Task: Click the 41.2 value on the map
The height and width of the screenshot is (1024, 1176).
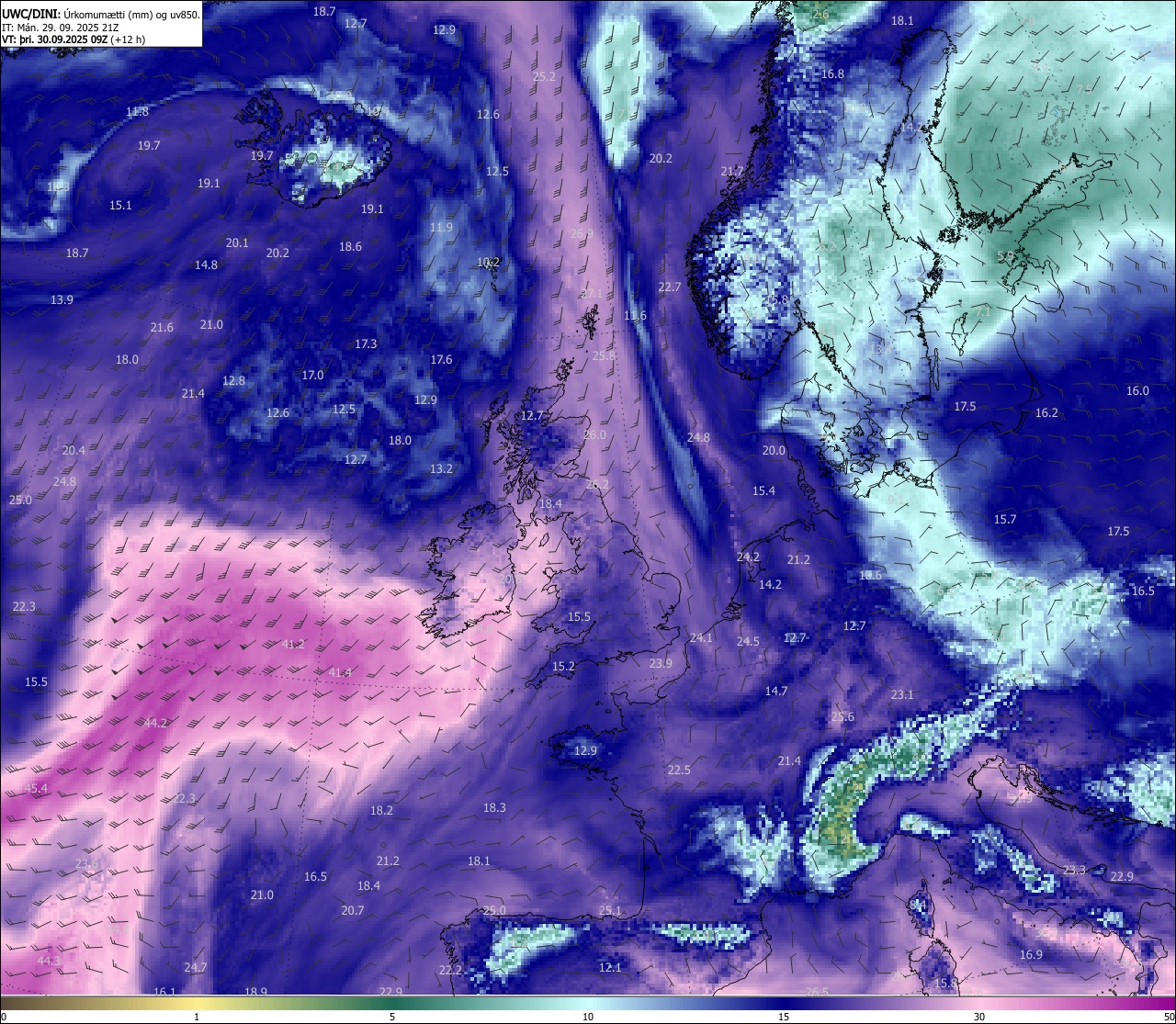Action: point(293,644)
